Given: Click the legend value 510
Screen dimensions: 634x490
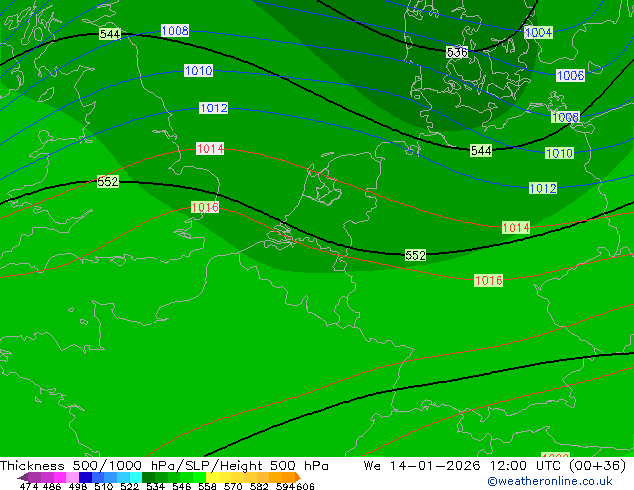Looking at the screenshot, I should click(104, 486).
